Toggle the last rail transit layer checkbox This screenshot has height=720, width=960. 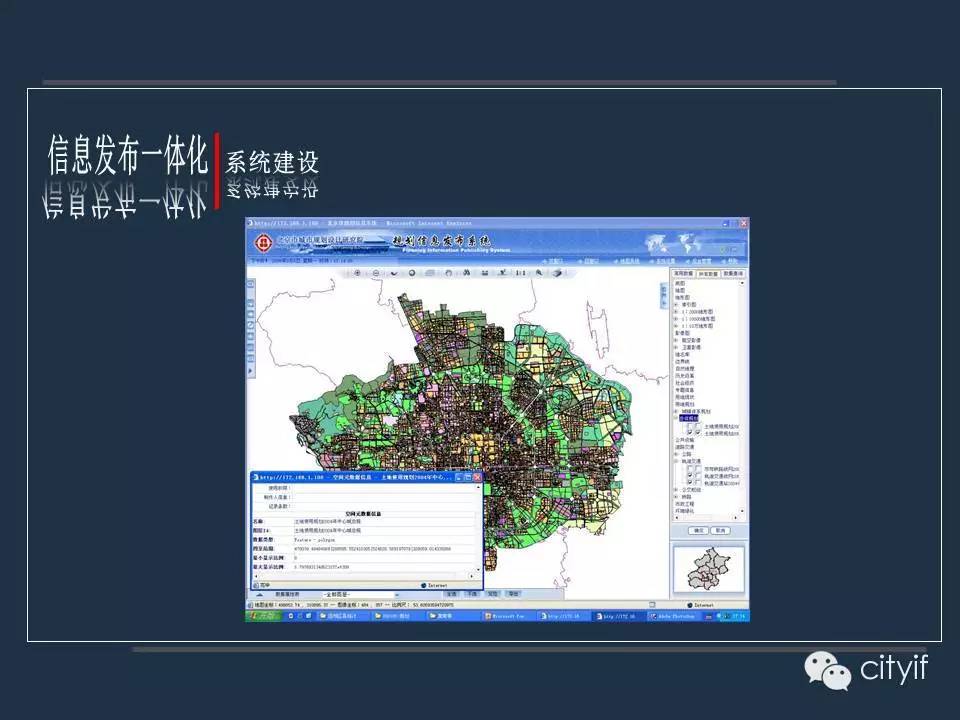click(x=689, y=483)
